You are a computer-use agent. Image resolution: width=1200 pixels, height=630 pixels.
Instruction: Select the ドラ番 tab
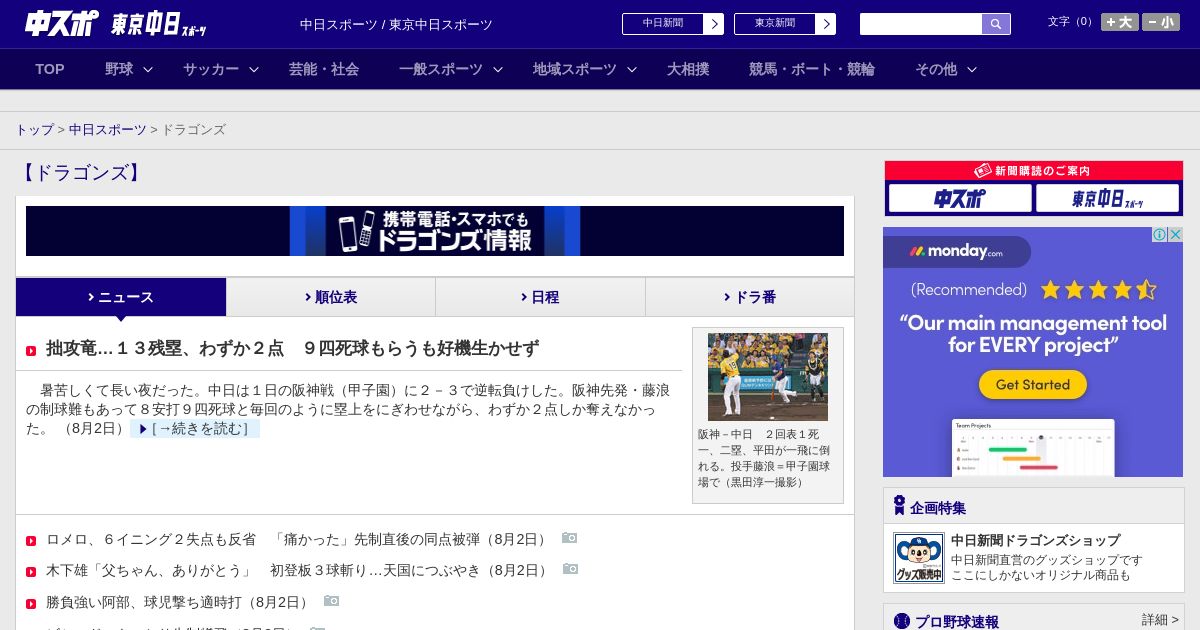(750, 297)
